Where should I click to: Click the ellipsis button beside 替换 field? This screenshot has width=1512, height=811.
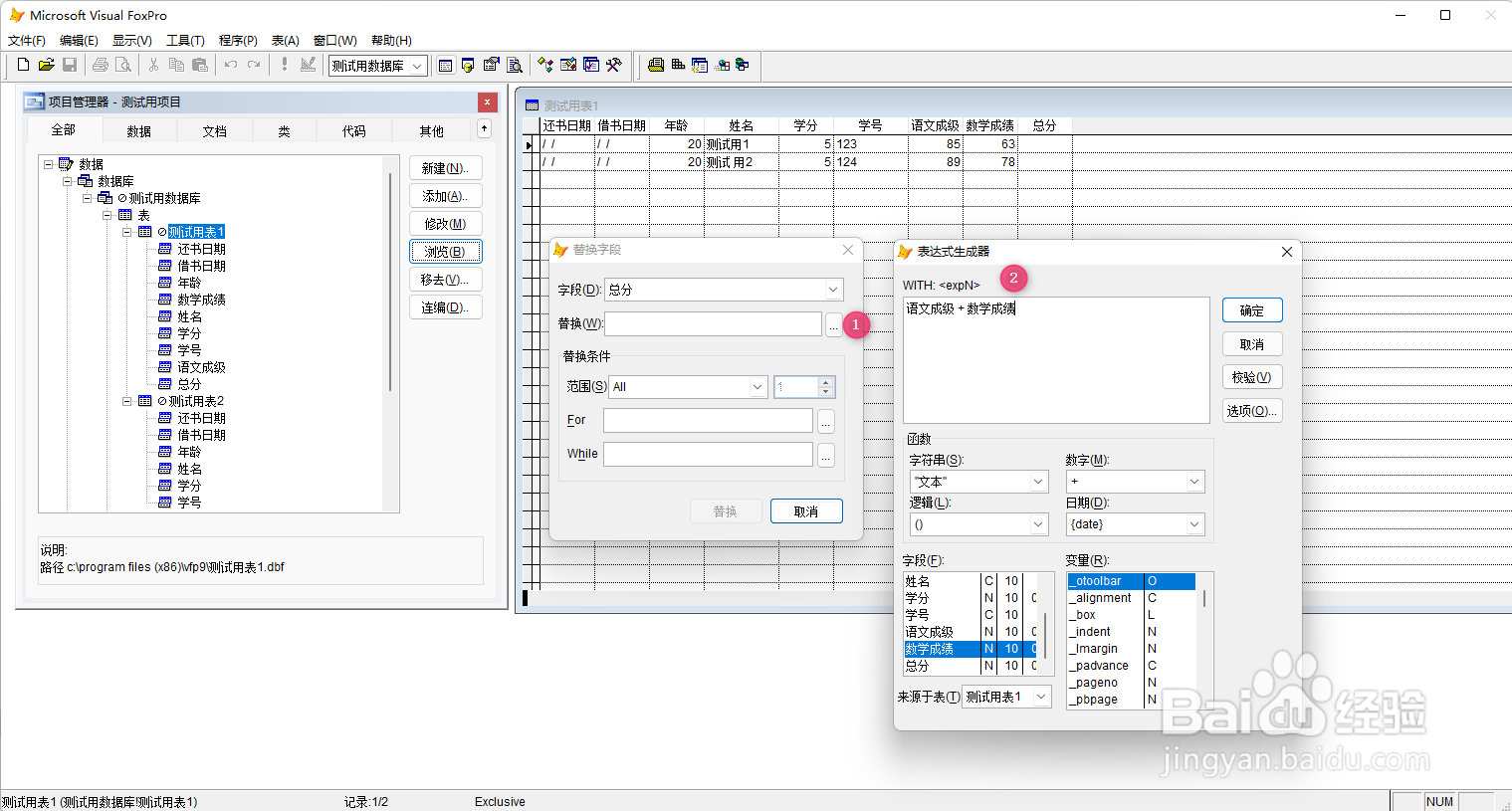[x=833, y=324]
